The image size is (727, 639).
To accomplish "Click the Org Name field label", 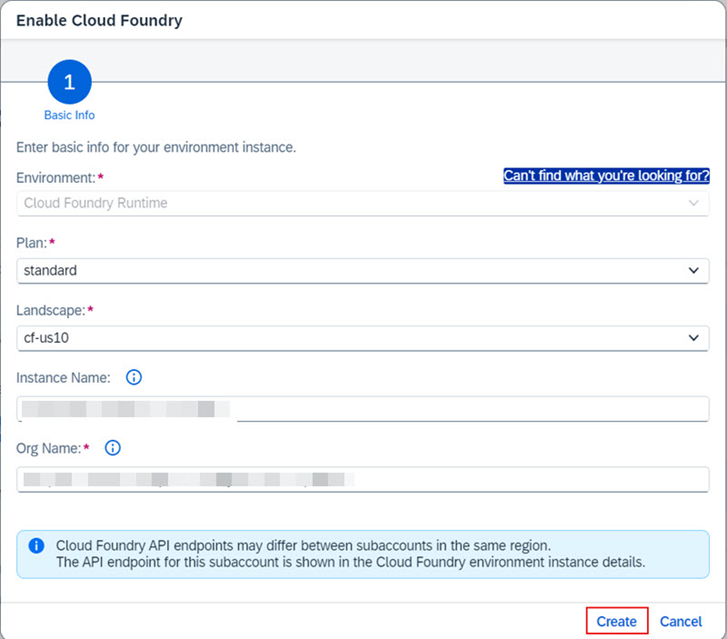I will click(x=47, y=447).
